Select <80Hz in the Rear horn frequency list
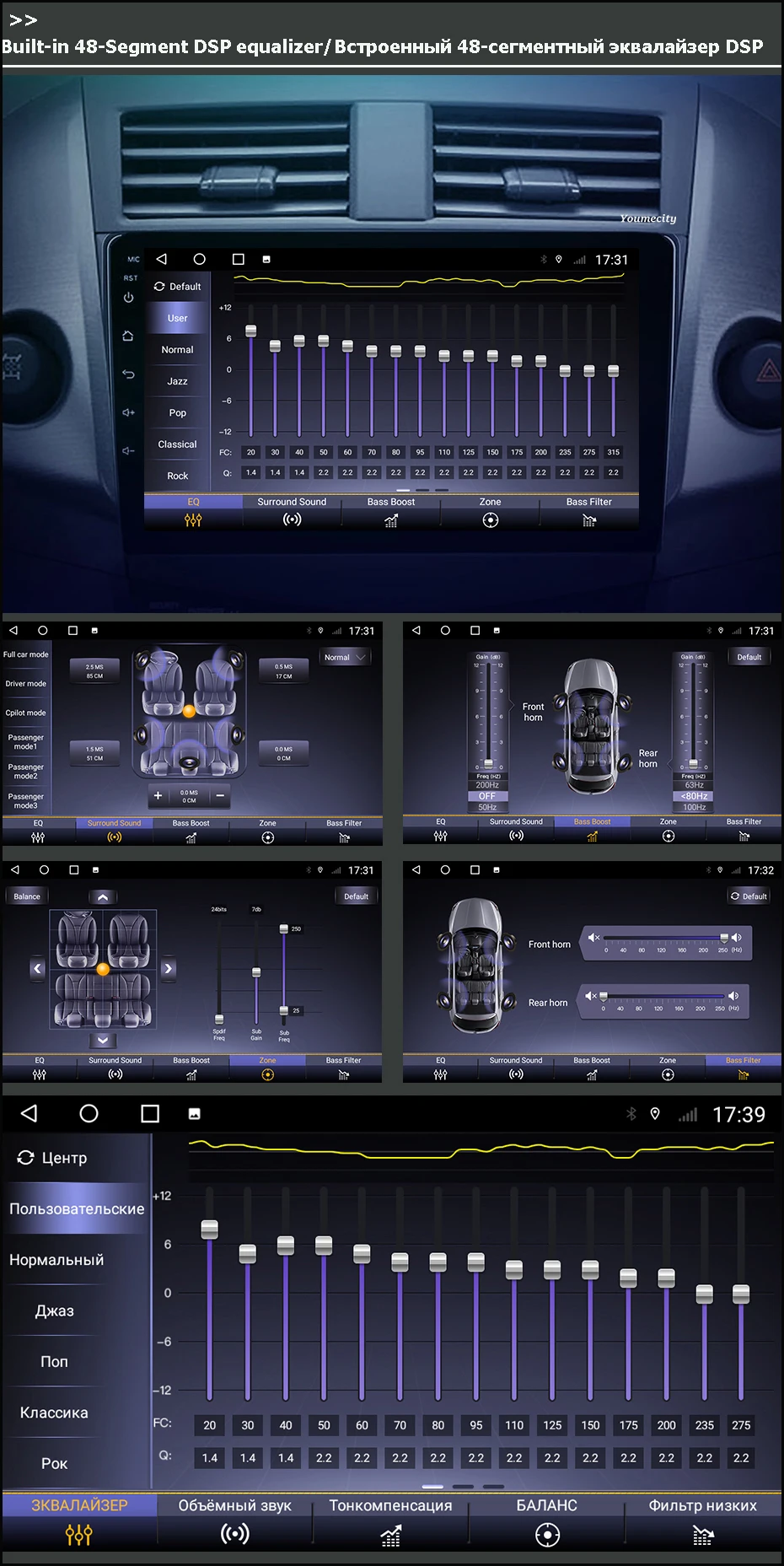Viewport: 784px width, 1566px height. pos(695,796)
